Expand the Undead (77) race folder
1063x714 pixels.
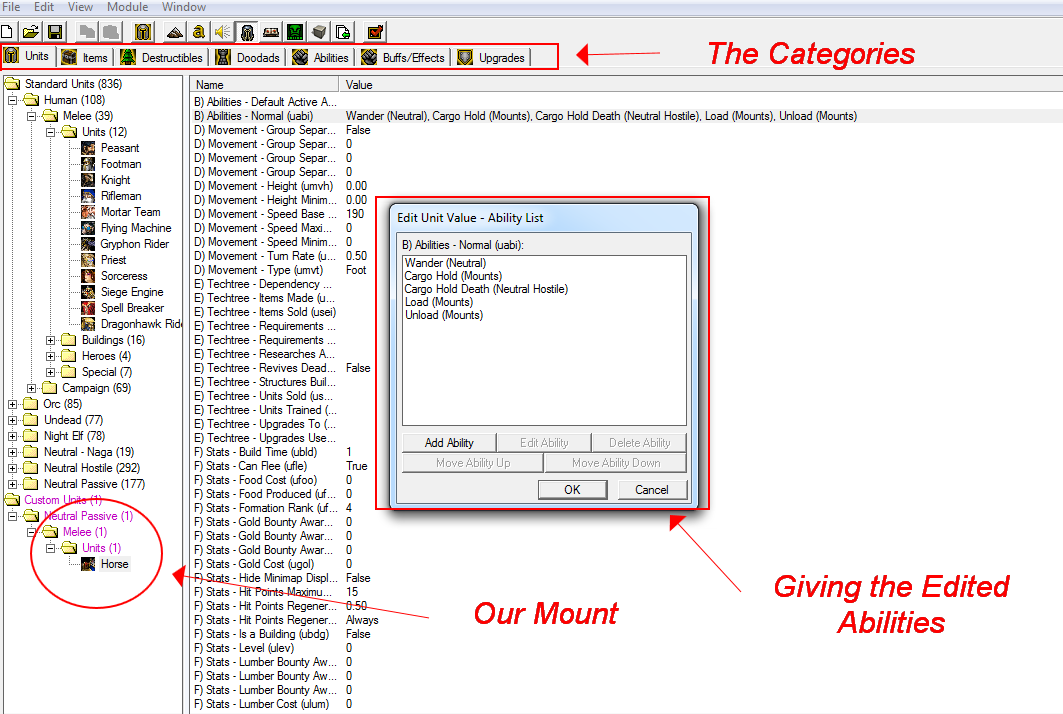pos(12,420)
